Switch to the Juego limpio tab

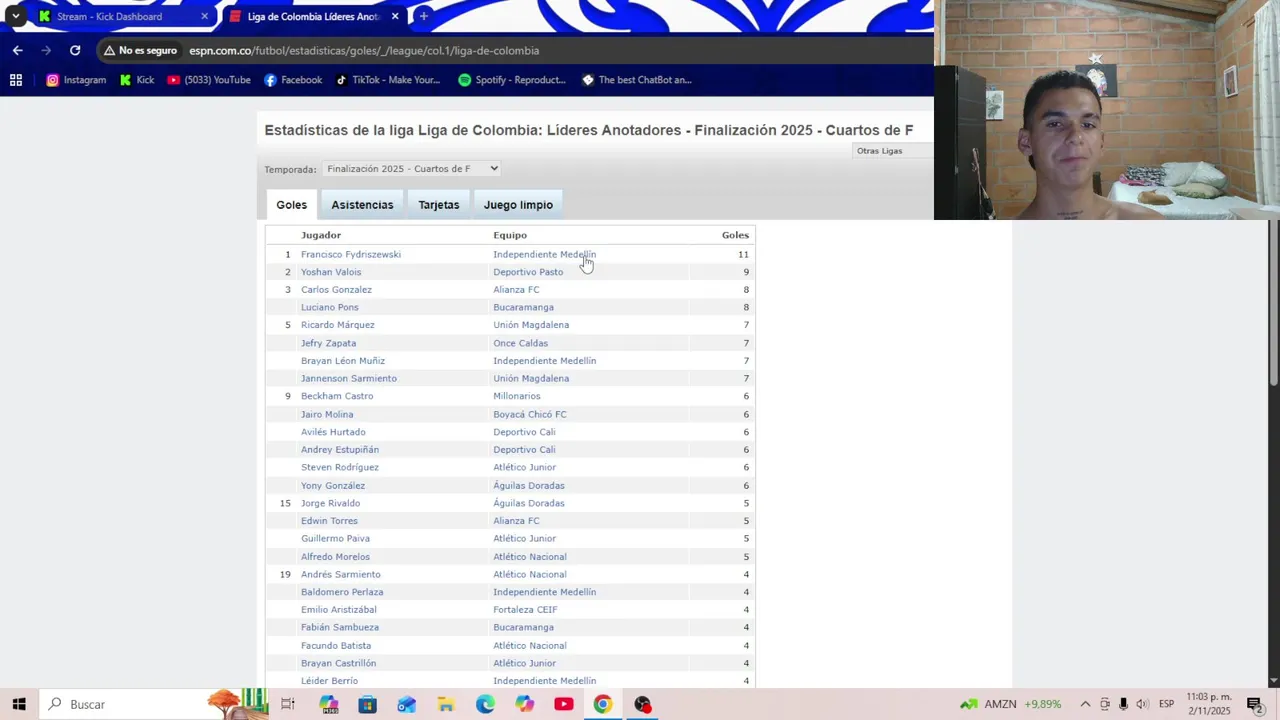coord(518,205)
